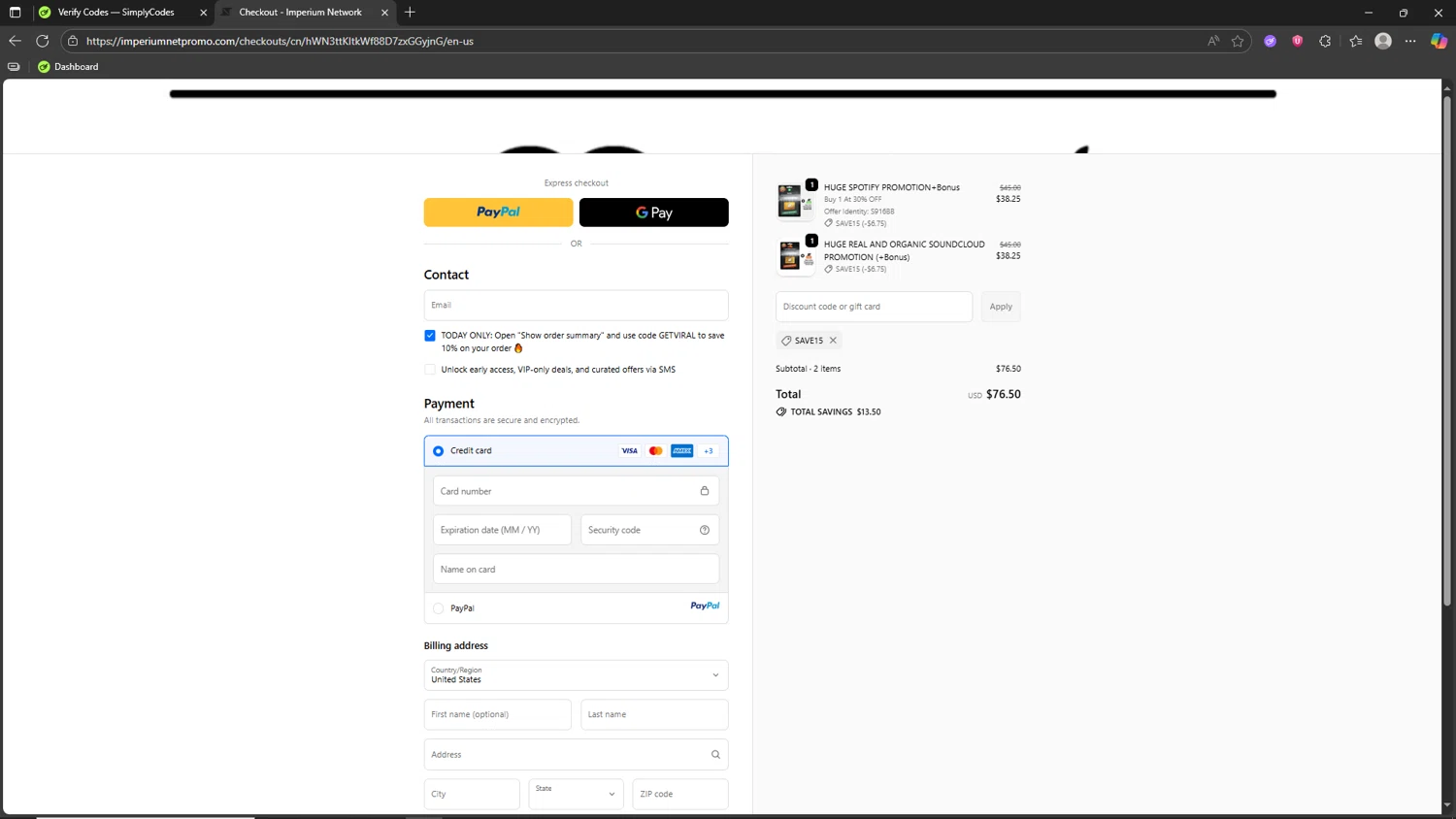Click the Mastercard logo
1456x819 pixels.
point(655,450)
